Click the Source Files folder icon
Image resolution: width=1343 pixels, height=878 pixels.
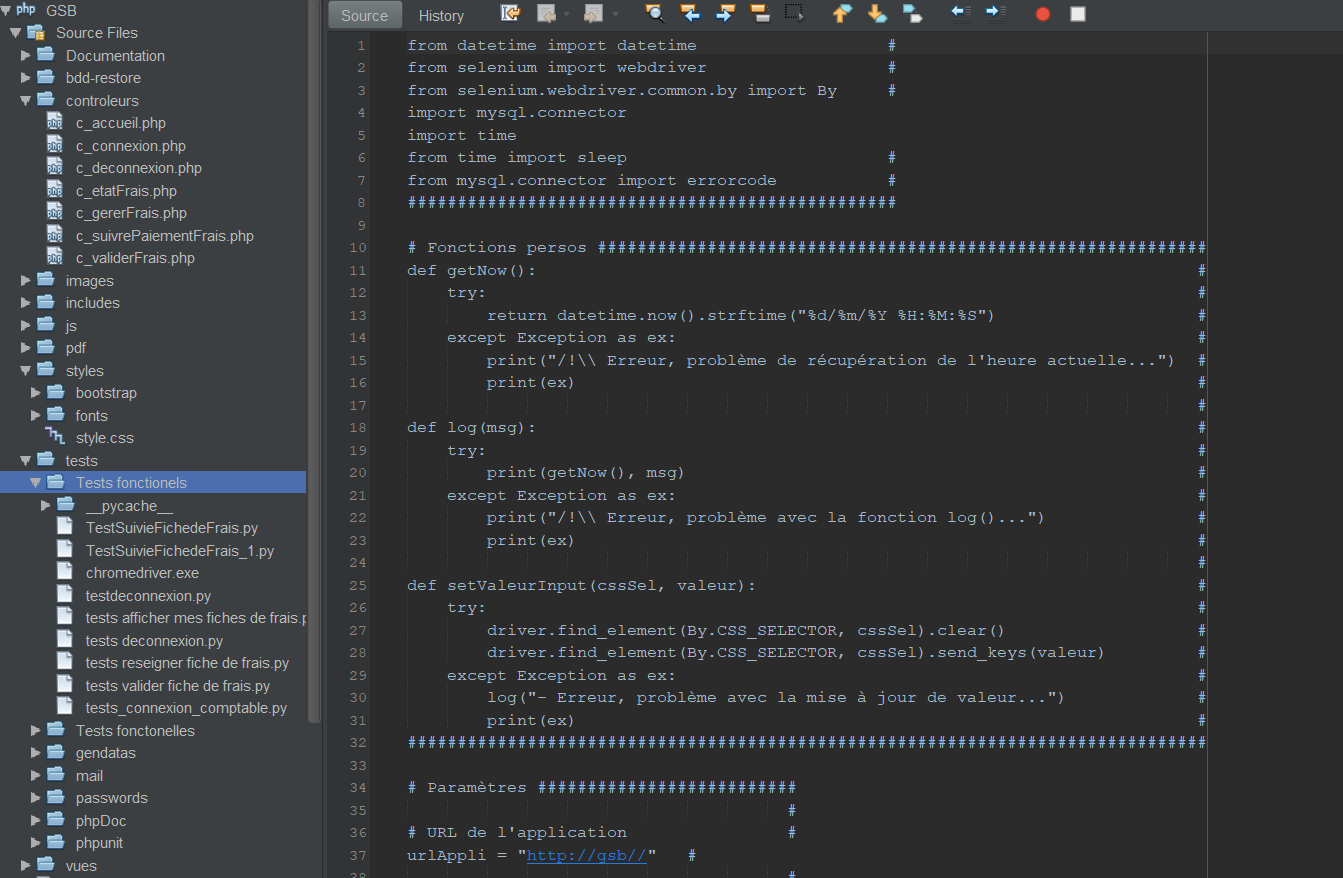click(36, 32)
